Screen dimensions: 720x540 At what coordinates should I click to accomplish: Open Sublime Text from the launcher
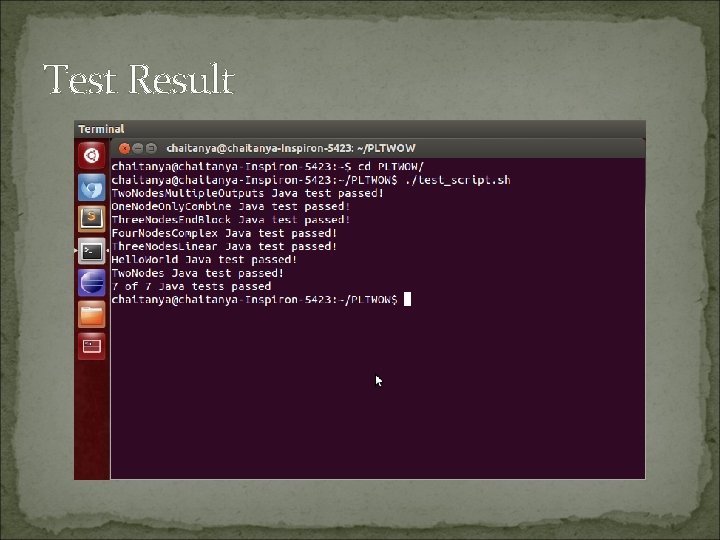pyautogui.click(x=92, y=219)
